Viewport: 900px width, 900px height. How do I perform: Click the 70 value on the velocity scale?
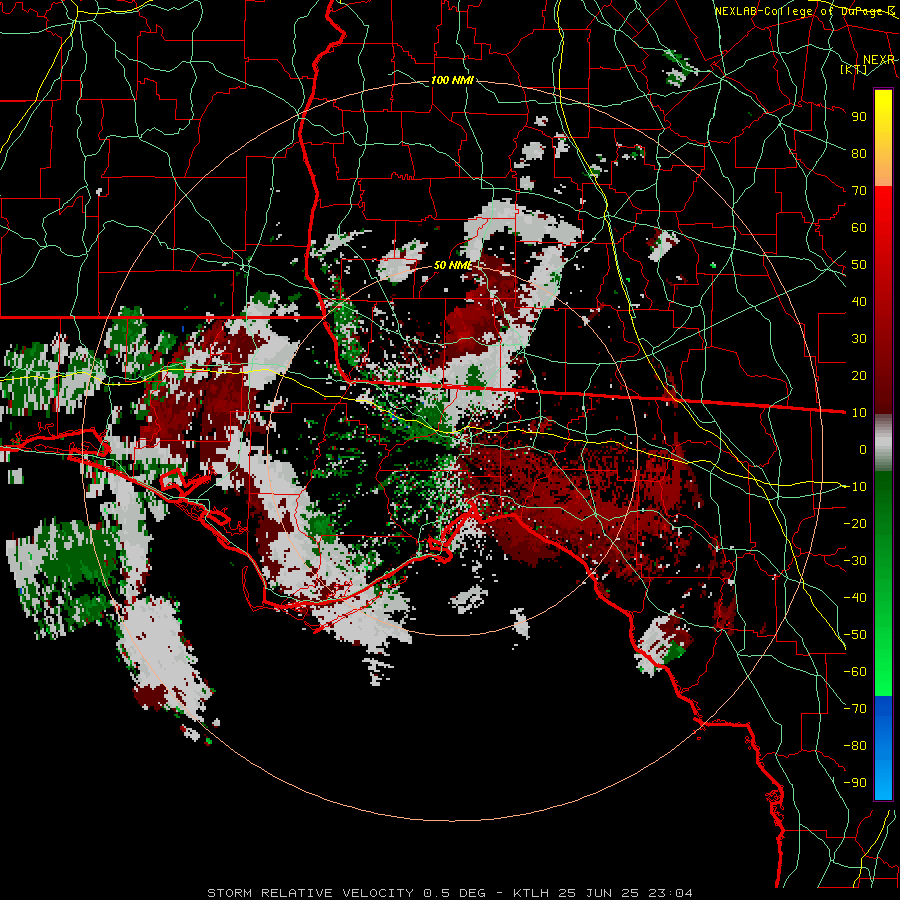[x=859, y=191]
